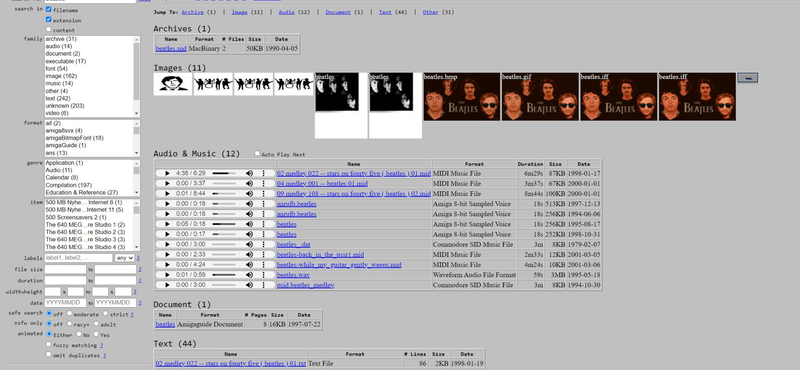800x370 pixels.
Task: Mute the psid.beatles_medley audio player
Action: (249, 285)
